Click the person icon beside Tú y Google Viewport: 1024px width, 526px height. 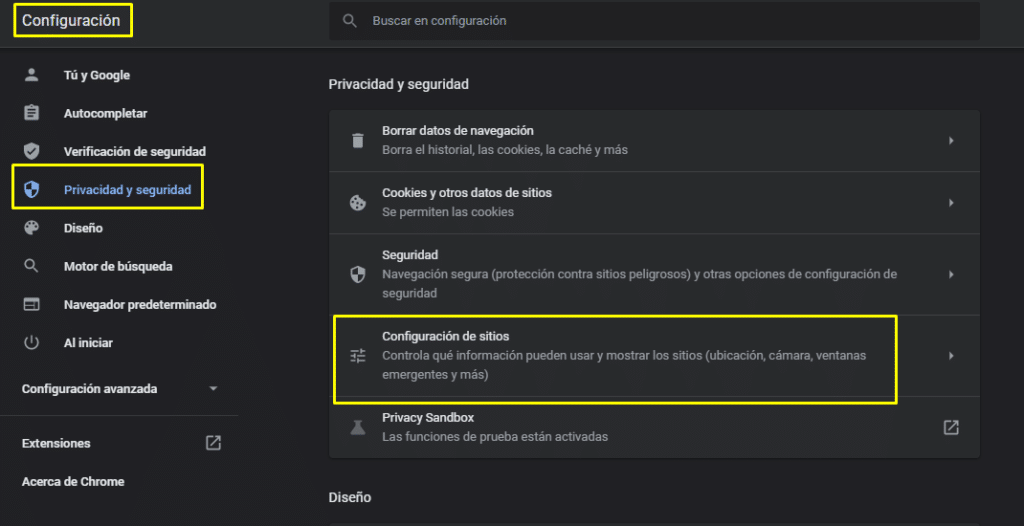click(32, 75)
